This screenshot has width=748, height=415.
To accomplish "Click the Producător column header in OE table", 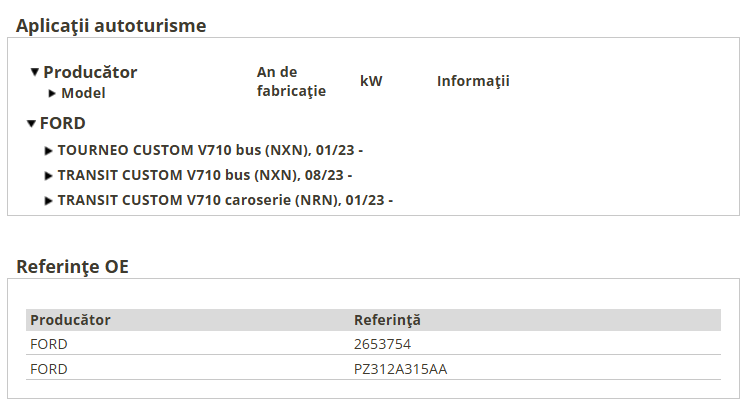I will click(70, 320).
